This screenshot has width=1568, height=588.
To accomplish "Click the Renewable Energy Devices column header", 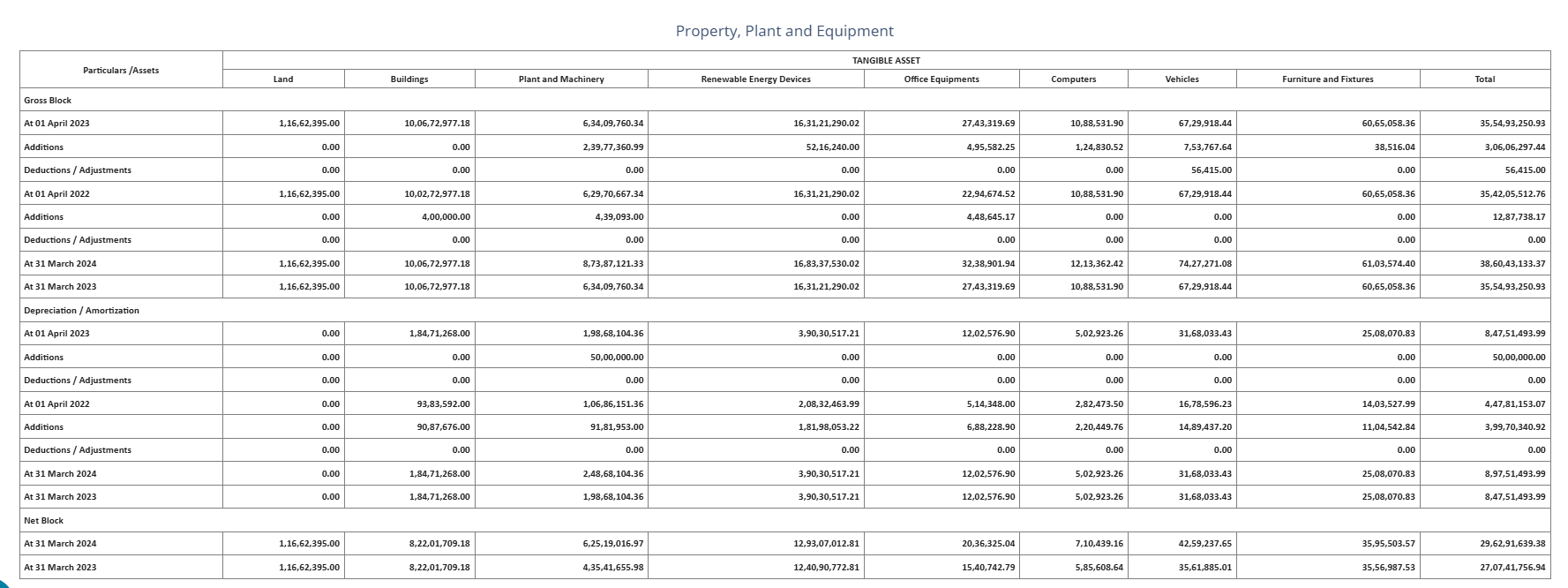I will tap(755, 79).
